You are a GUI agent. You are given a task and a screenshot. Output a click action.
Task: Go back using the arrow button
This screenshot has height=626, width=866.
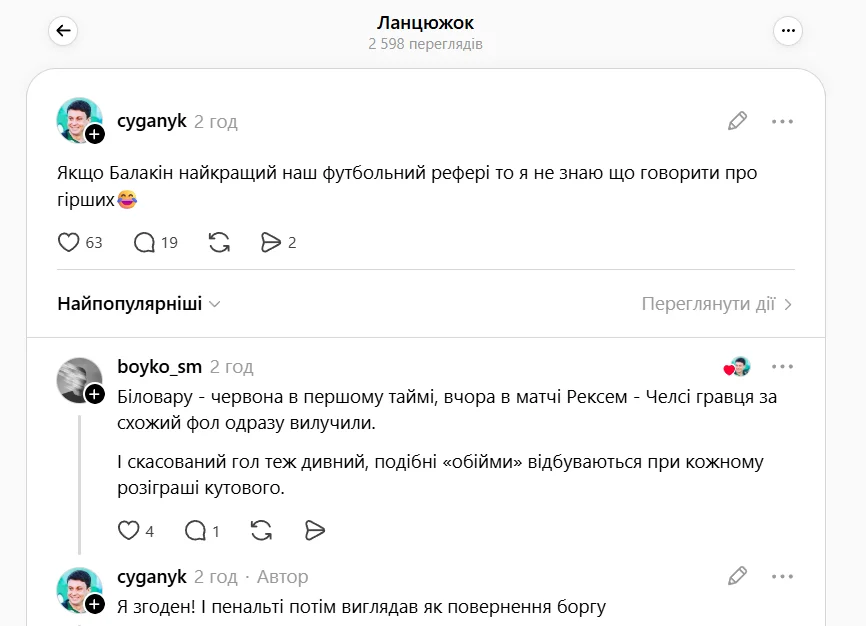tap(63, 31)
